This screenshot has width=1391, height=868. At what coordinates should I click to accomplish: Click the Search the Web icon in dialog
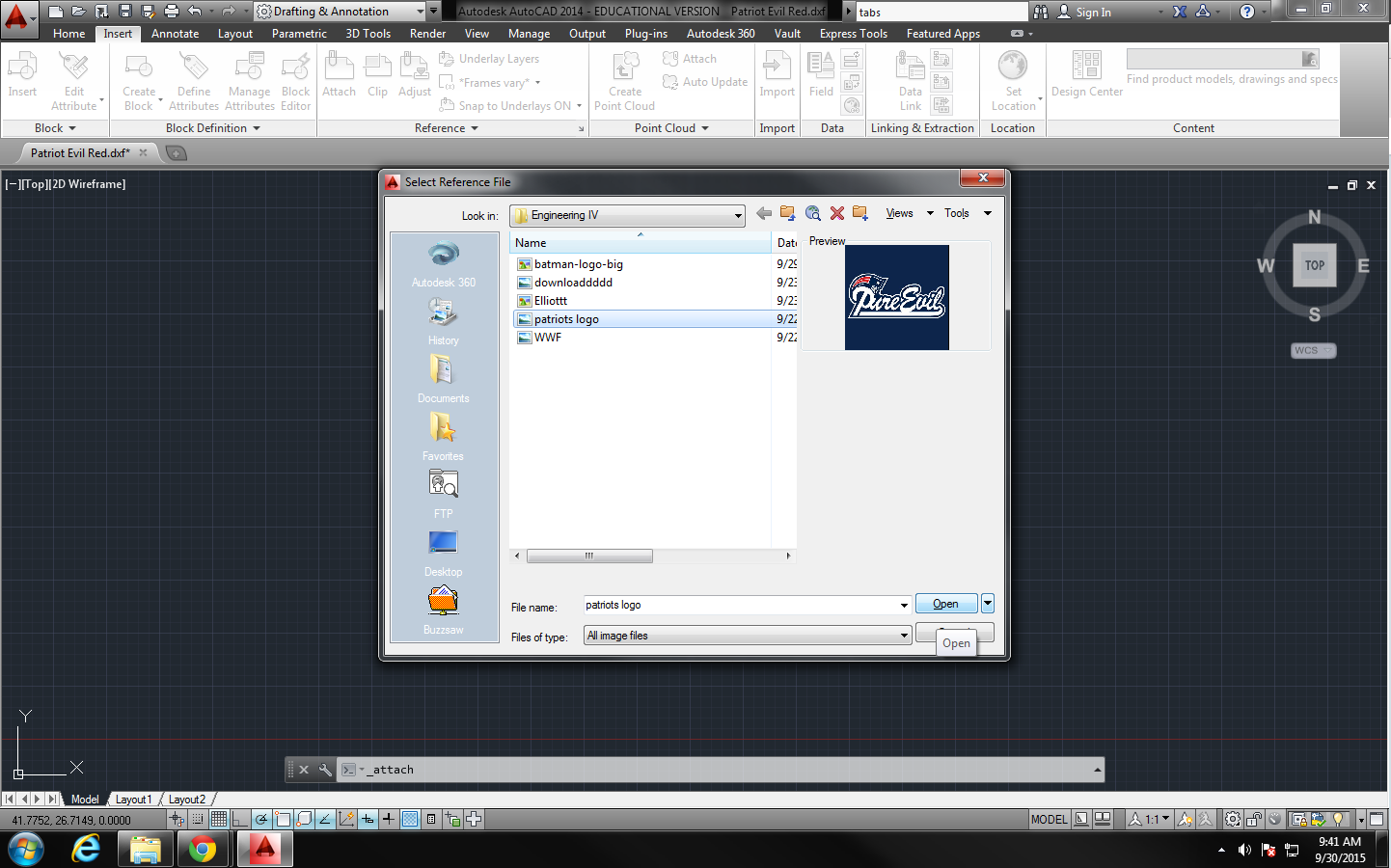[x=813, y=213]
